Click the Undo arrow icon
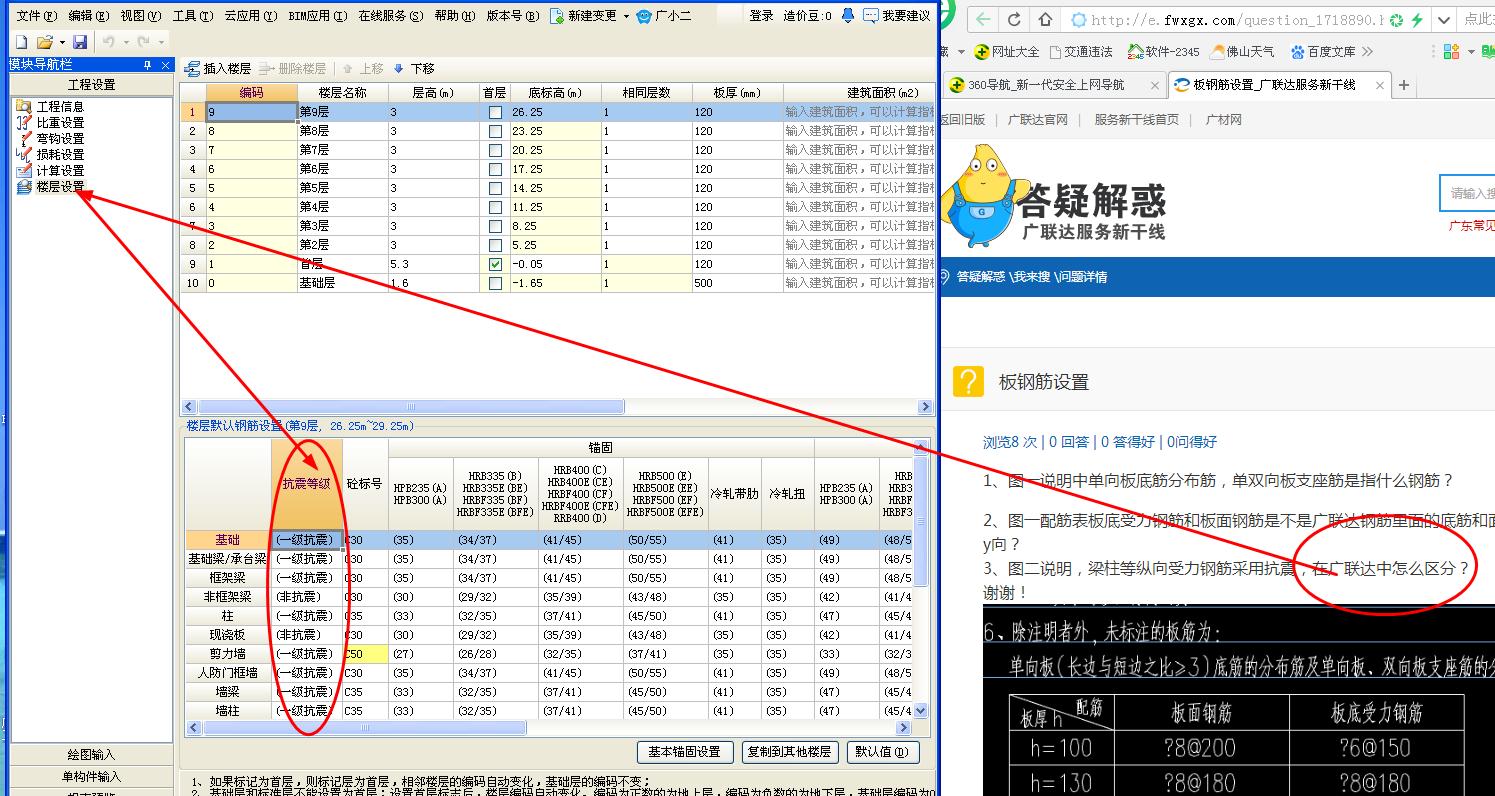This screenshot has height=796, width=1495. tap(107, 42)
